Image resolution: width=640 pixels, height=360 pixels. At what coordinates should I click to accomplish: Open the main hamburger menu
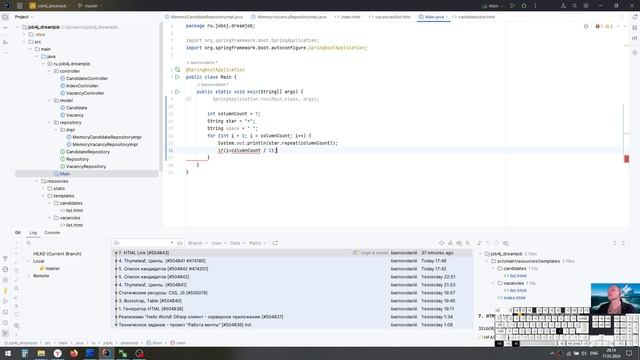point(19,6)
